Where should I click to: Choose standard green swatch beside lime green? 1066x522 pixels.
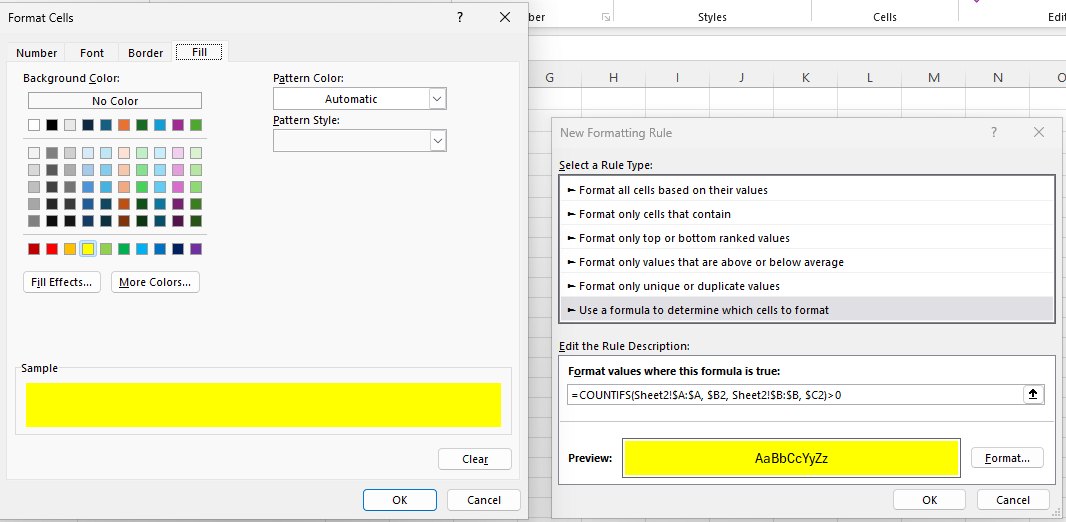coord(124,249)
